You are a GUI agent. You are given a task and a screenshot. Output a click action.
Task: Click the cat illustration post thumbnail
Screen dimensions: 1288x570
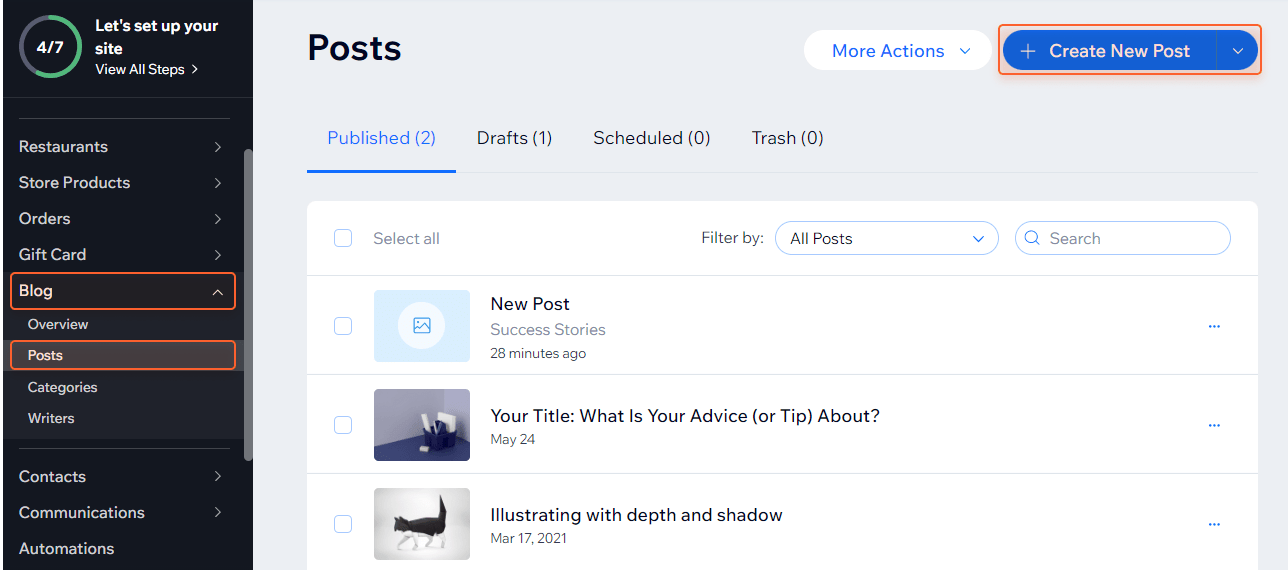click(422, 524)
